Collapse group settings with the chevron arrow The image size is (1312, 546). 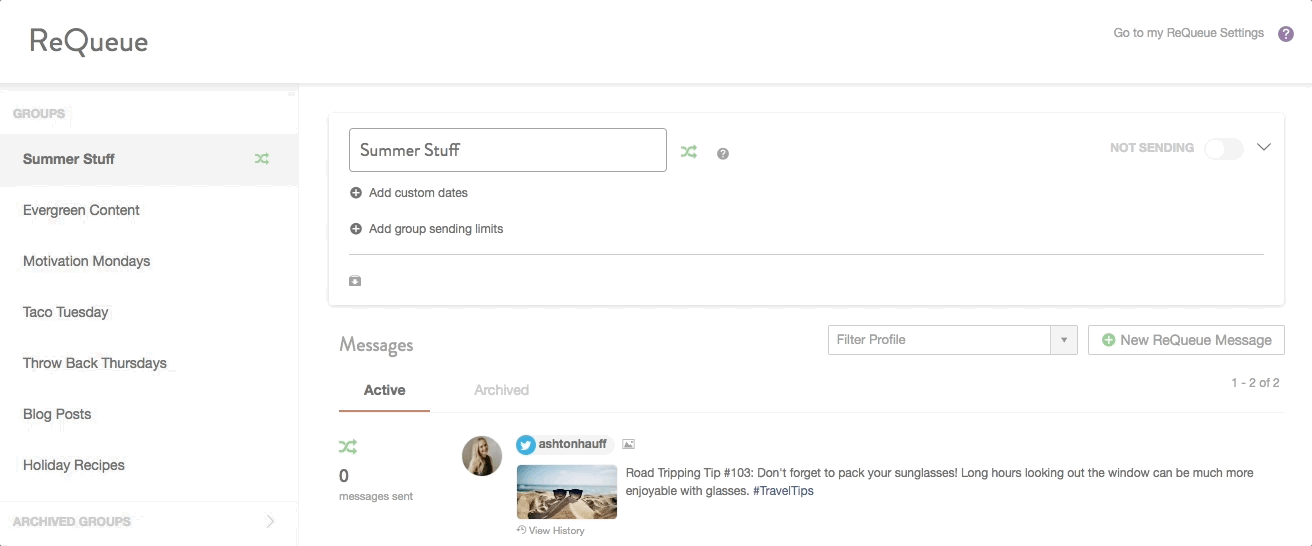1264,147
